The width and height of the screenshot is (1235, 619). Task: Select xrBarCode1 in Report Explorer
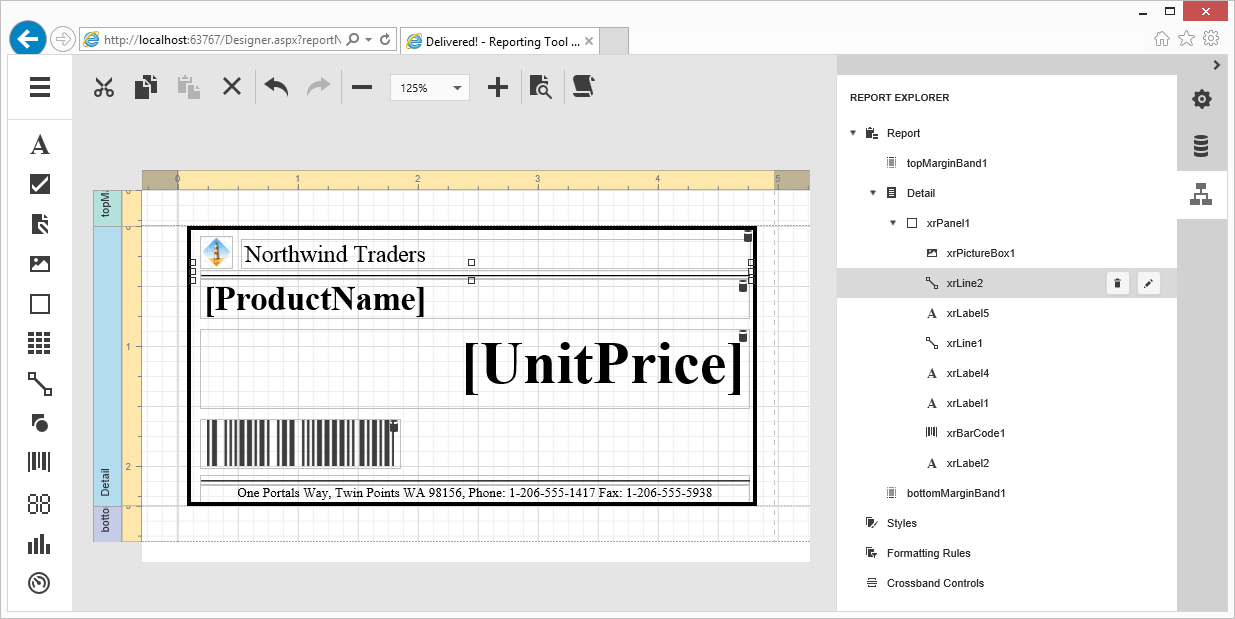(x=975, y=433)
